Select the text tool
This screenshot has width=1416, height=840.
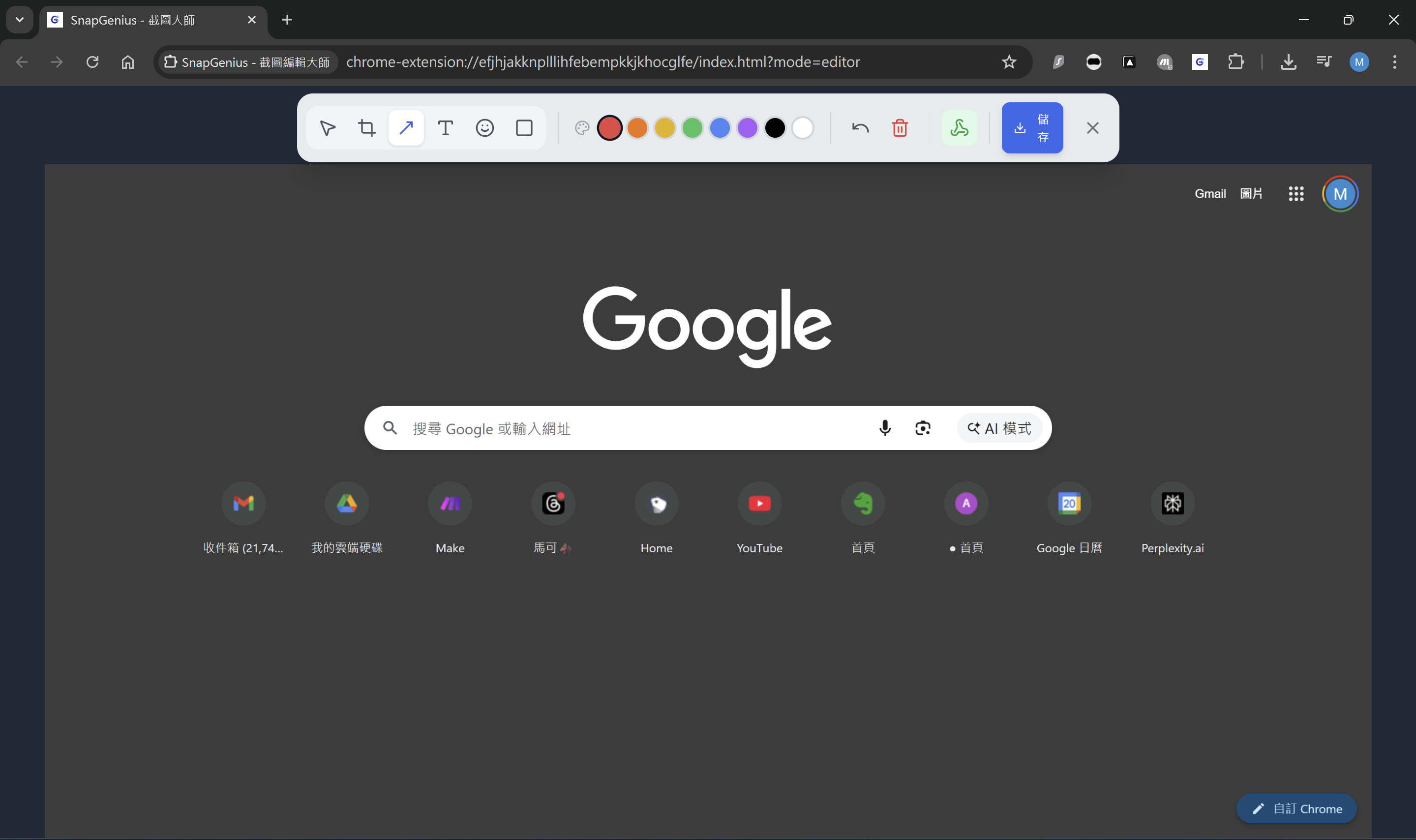pyautogui.click(x=446, y=128)
